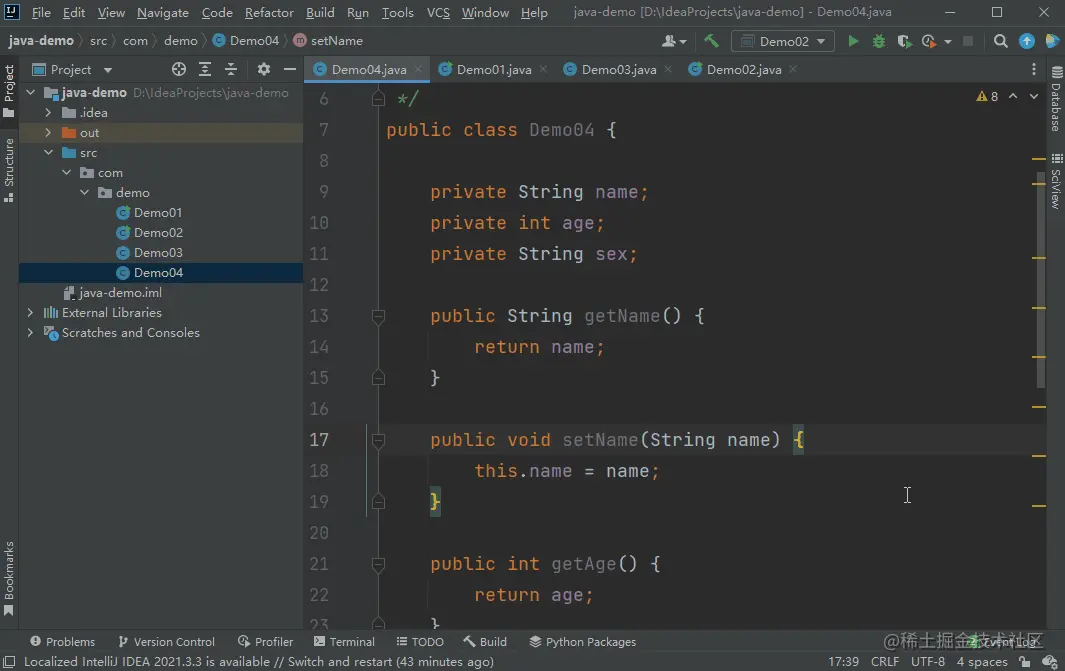Screen dimensions: 1065x671
Task: Collapse all in Project panel
Action: (x=231, y=69)
